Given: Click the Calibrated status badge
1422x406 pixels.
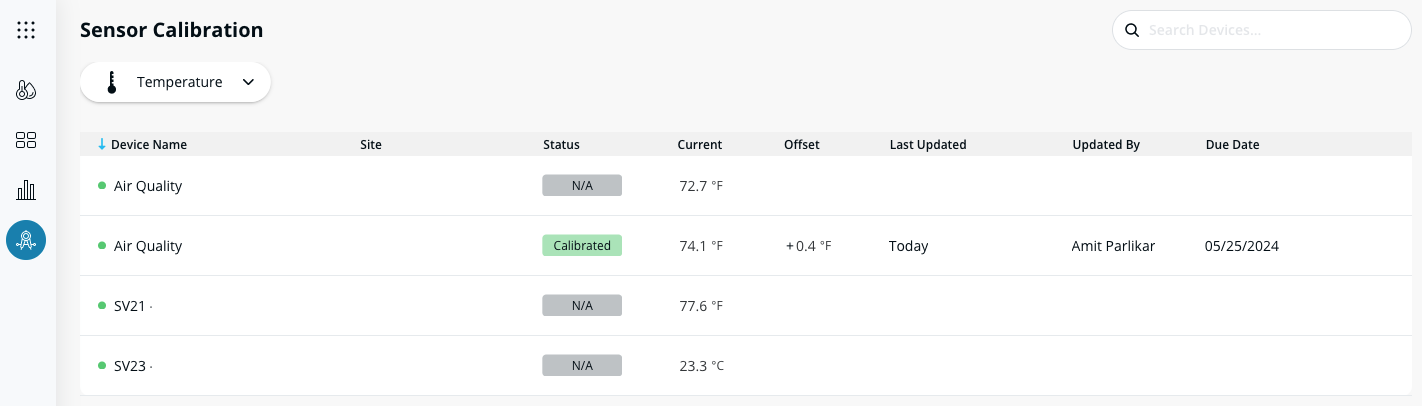Looking at the screenshot, I should [582, 246].
